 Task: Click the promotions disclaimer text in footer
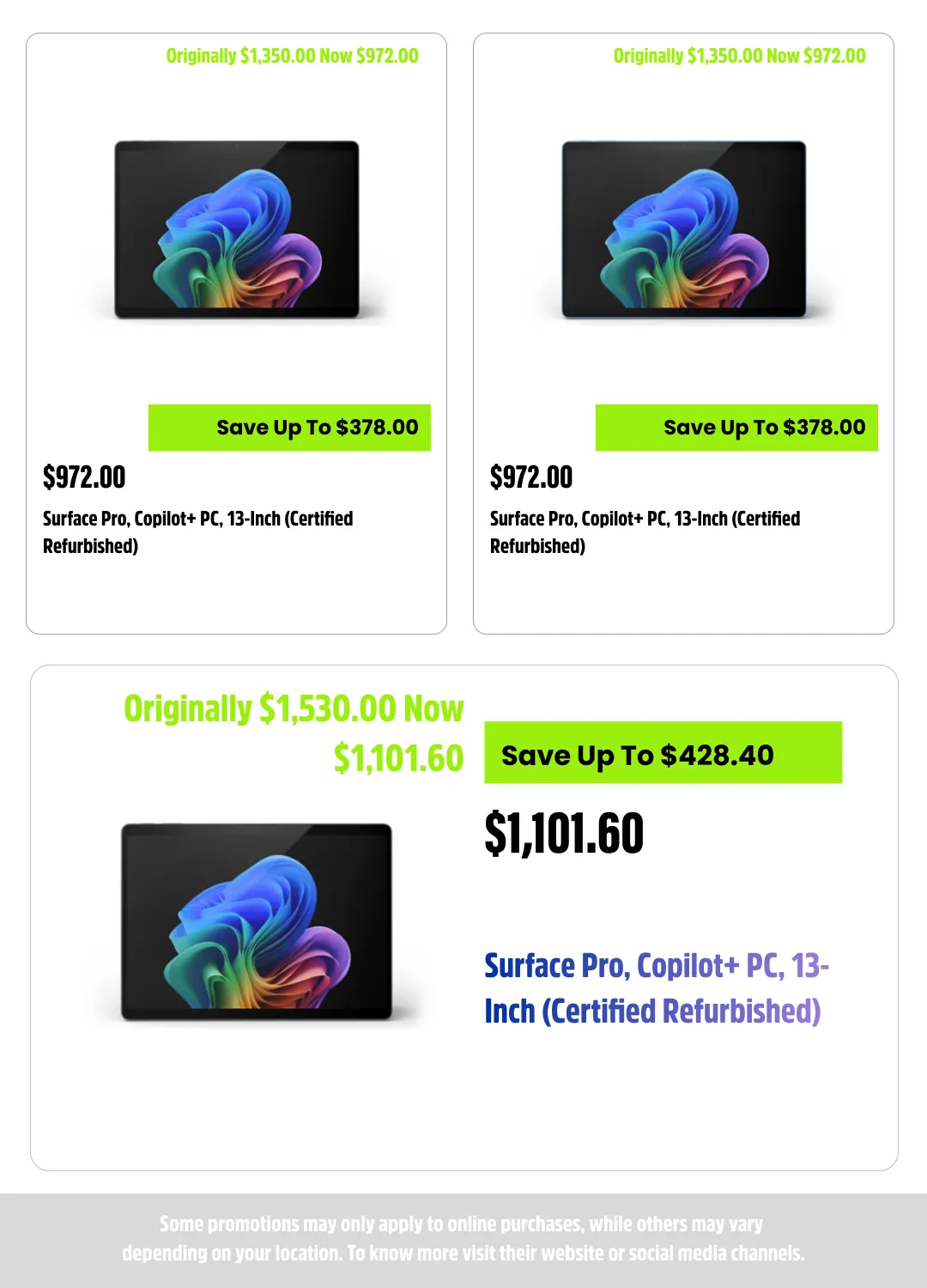click(463, 1238)
